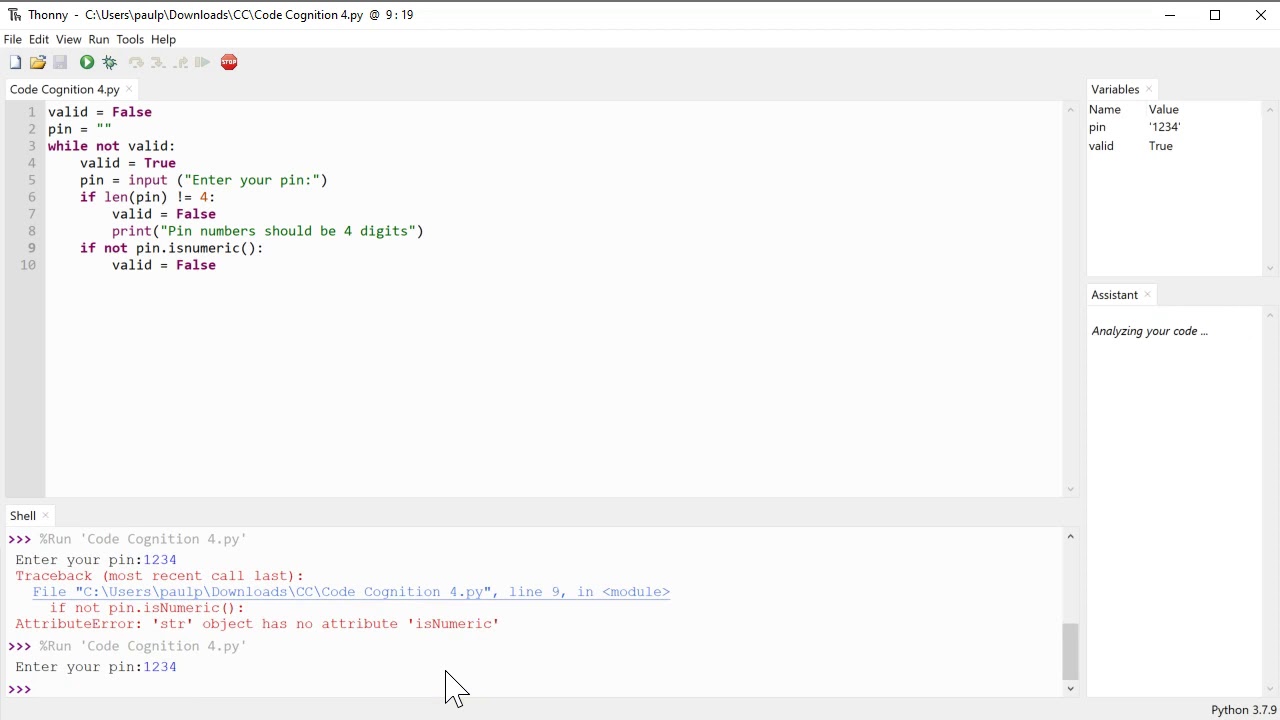Create a new file using the toolbar icon
Image resolution: width=1280 pixels, height=720 pixels.
(15, 62)
